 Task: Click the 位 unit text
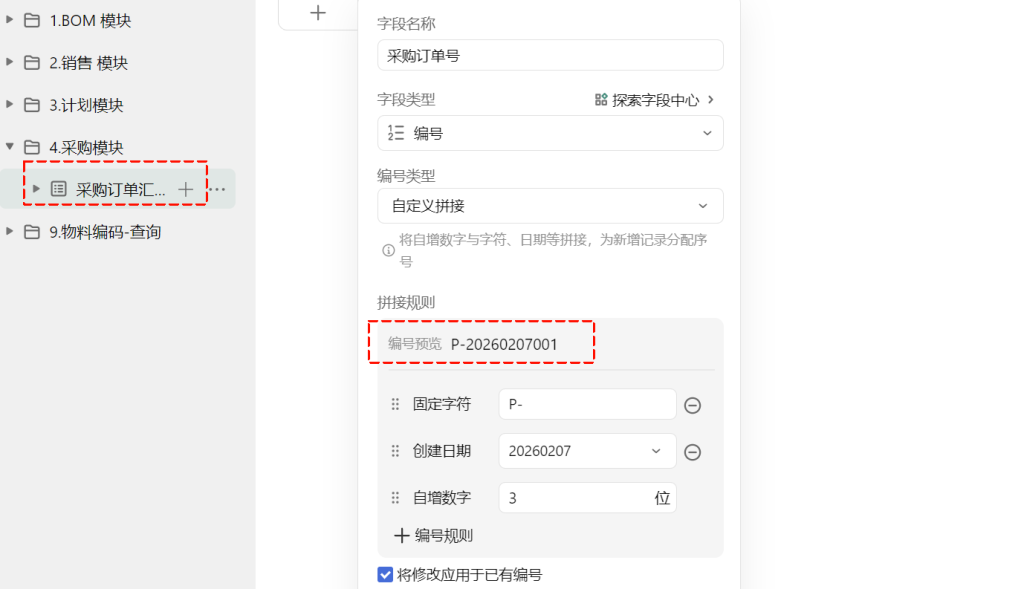coord(662,498)
